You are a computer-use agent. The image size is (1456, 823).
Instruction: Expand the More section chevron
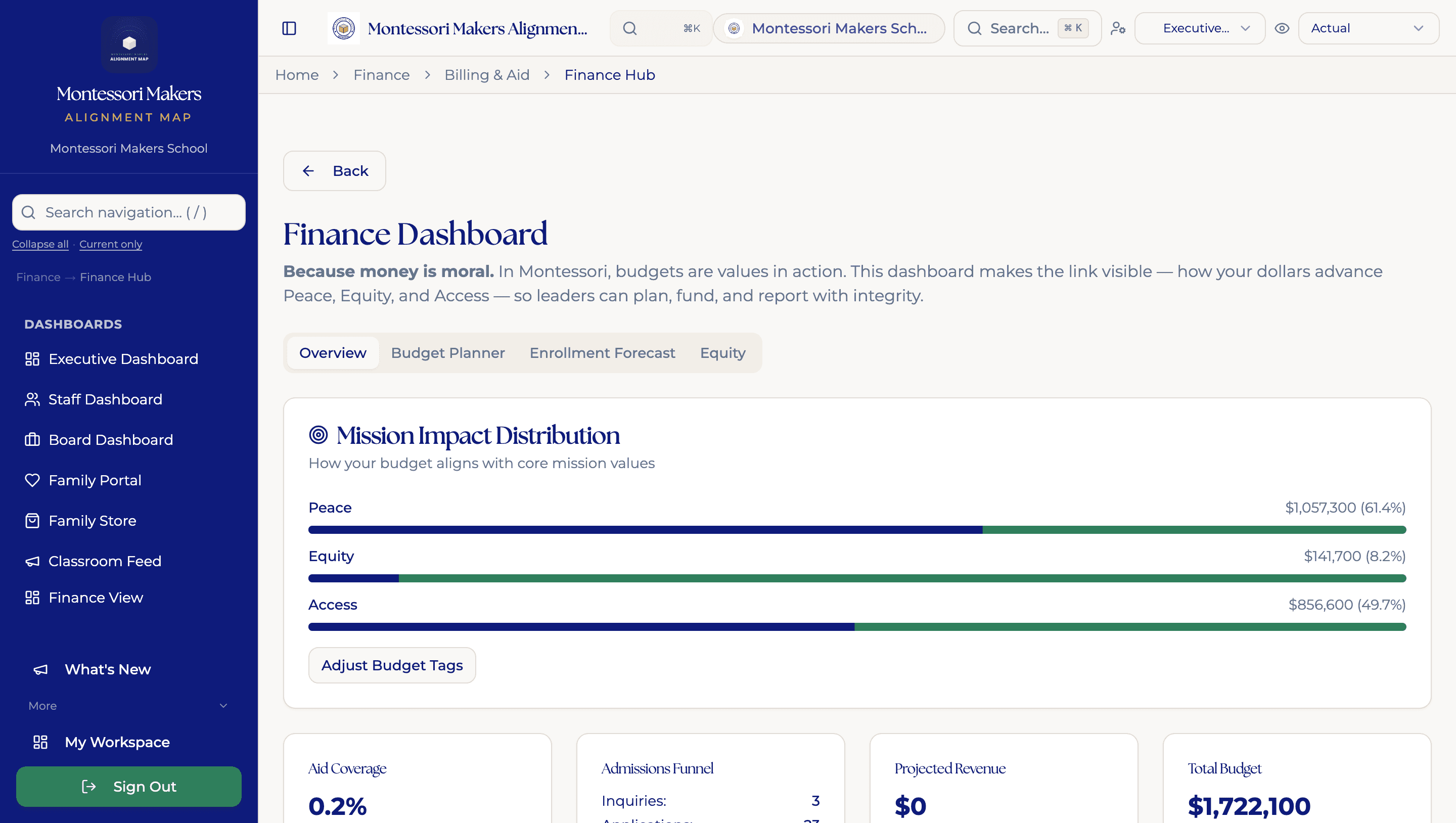point(223,705)
